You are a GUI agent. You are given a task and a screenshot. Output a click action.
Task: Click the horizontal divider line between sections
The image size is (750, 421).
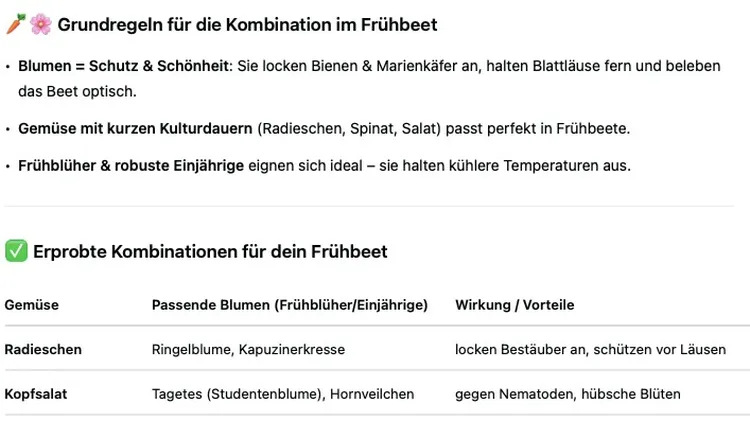point(369,206)
